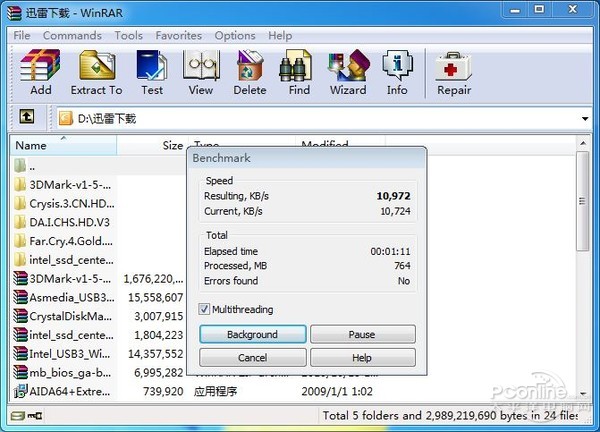Select the intel_ssd_cente folder row
Screen dimensions: 600x432
pos(63,260)
